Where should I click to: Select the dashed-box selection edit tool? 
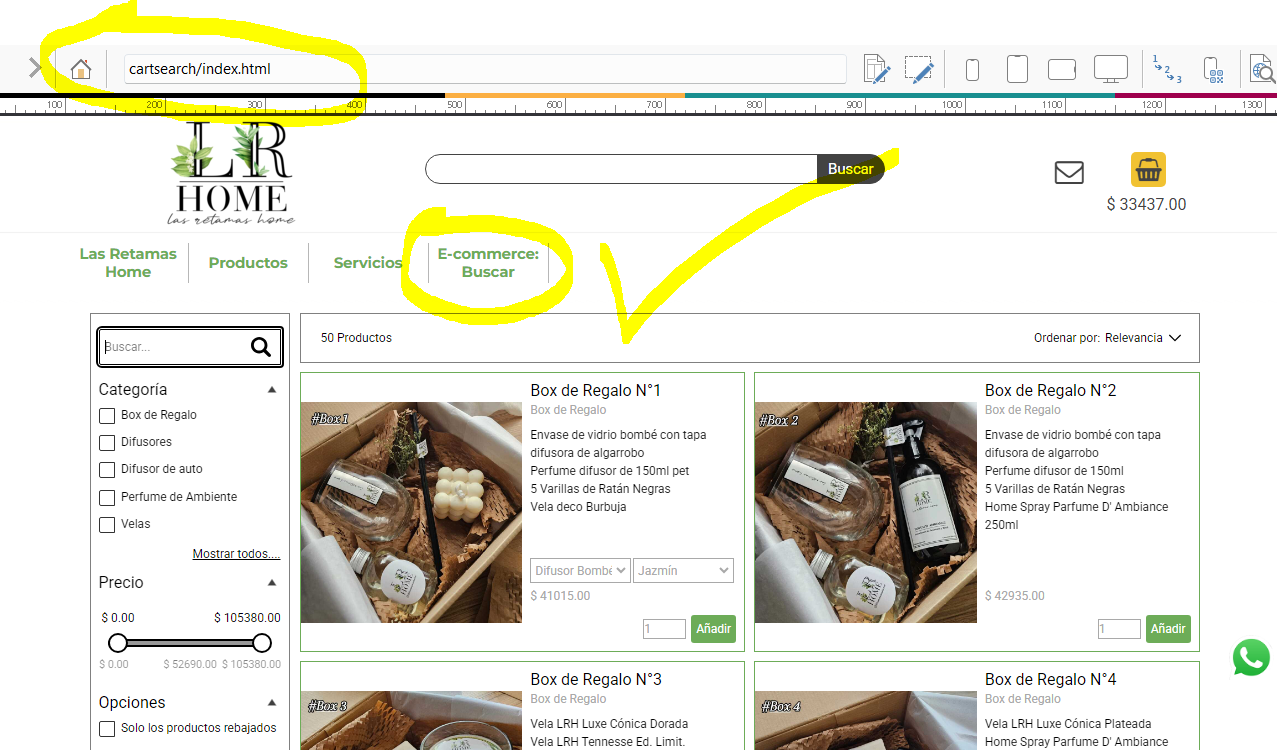(x=919, y=69)
